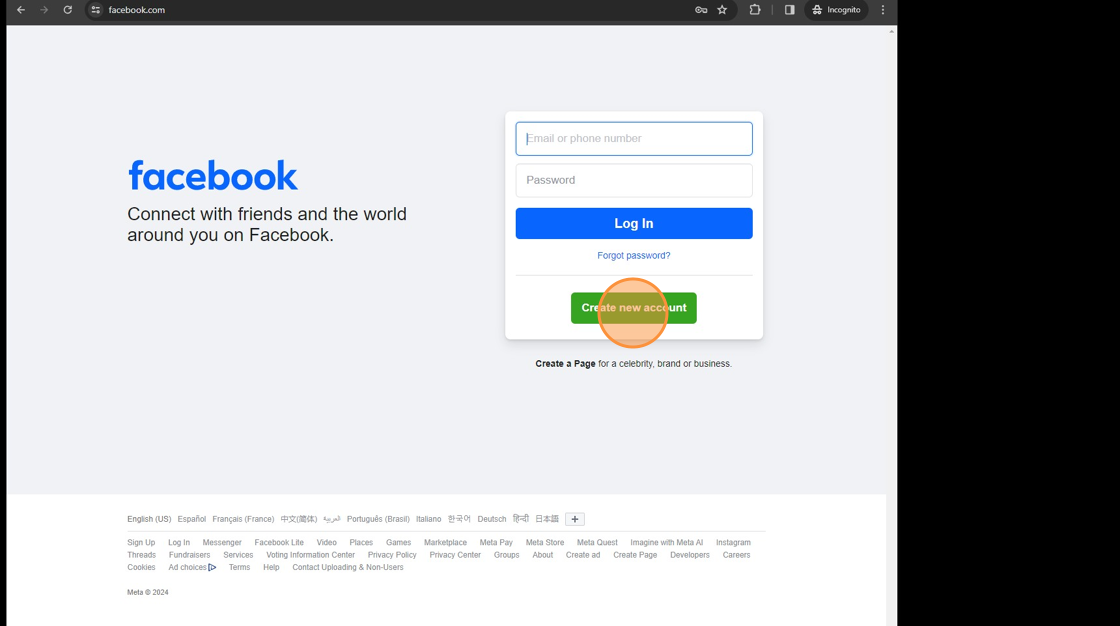Open Contact Uploading & Non-Users link

[x=348, y=567]
